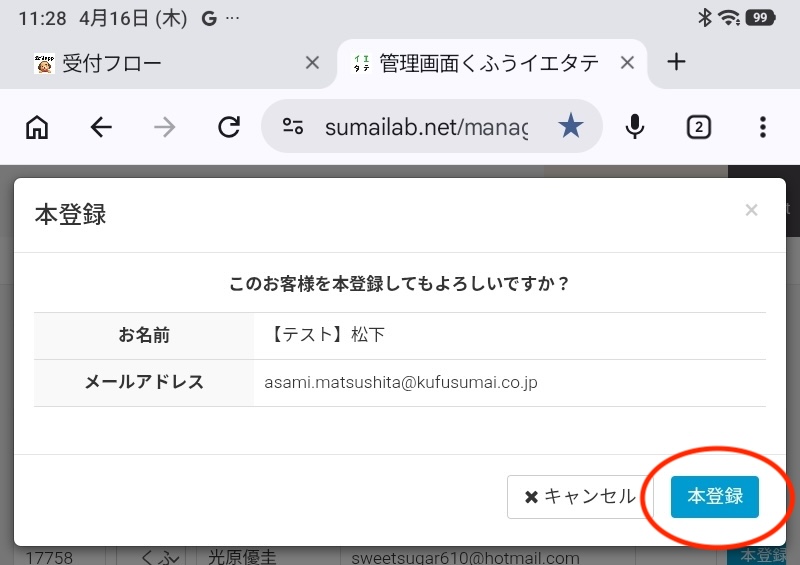Bookmark page with the star icon
The height and width of the screenshot is (565, 800).
[x=571, y=126]
